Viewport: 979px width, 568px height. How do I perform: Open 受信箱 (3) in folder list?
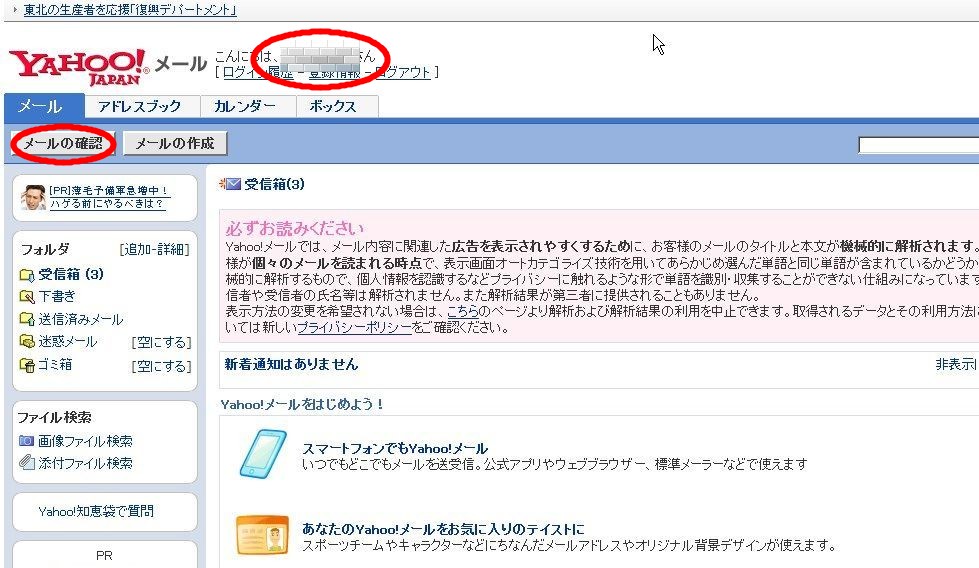pyautogui.click(x=71, y=275)
